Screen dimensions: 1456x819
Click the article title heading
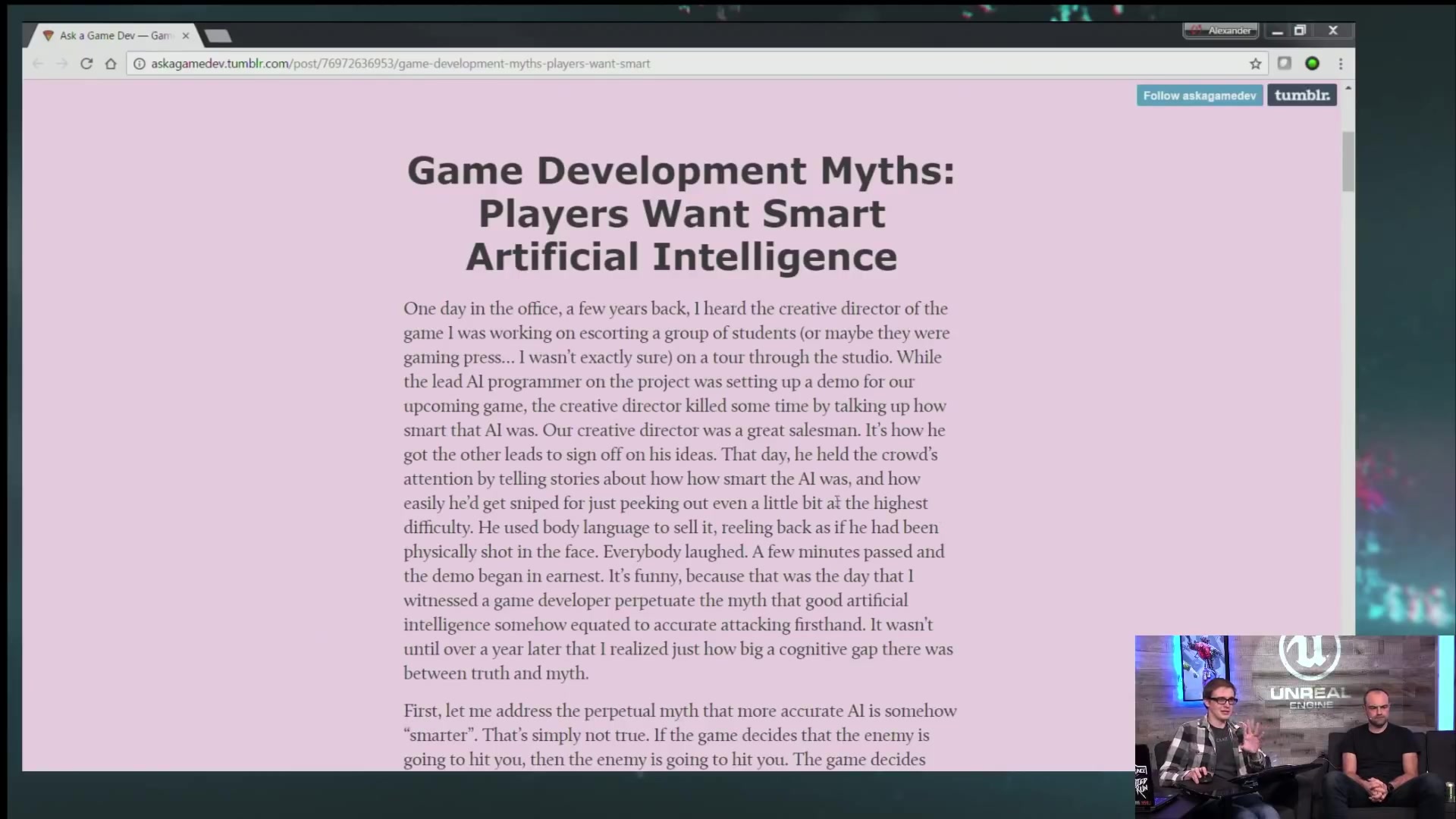[681, 213]
